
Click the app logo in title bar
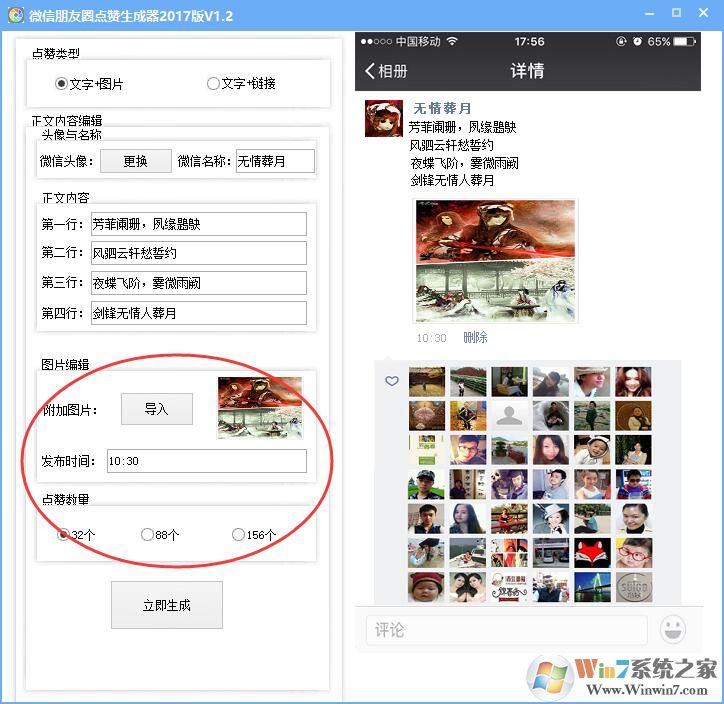[x=15, y=15]
